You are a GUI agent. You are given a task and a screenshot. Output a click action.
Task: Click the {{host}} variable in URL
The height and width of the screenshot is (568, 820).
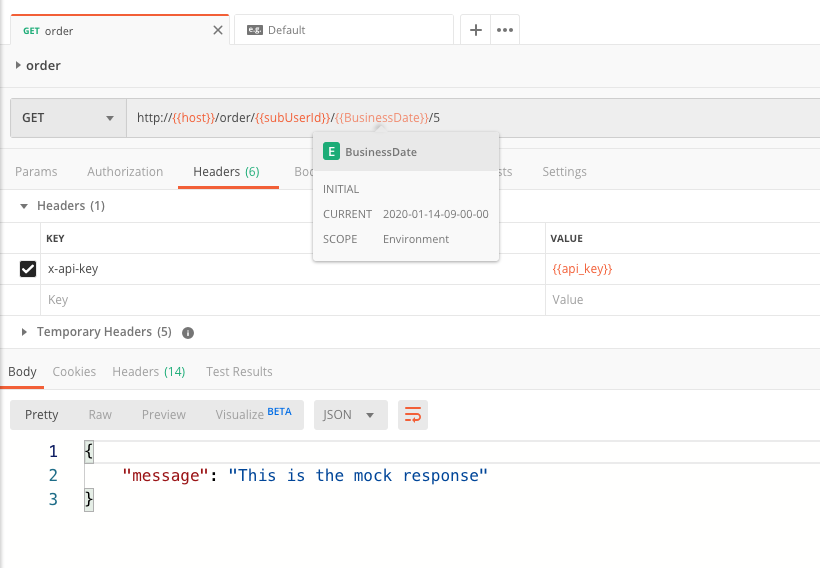point(193,118)
